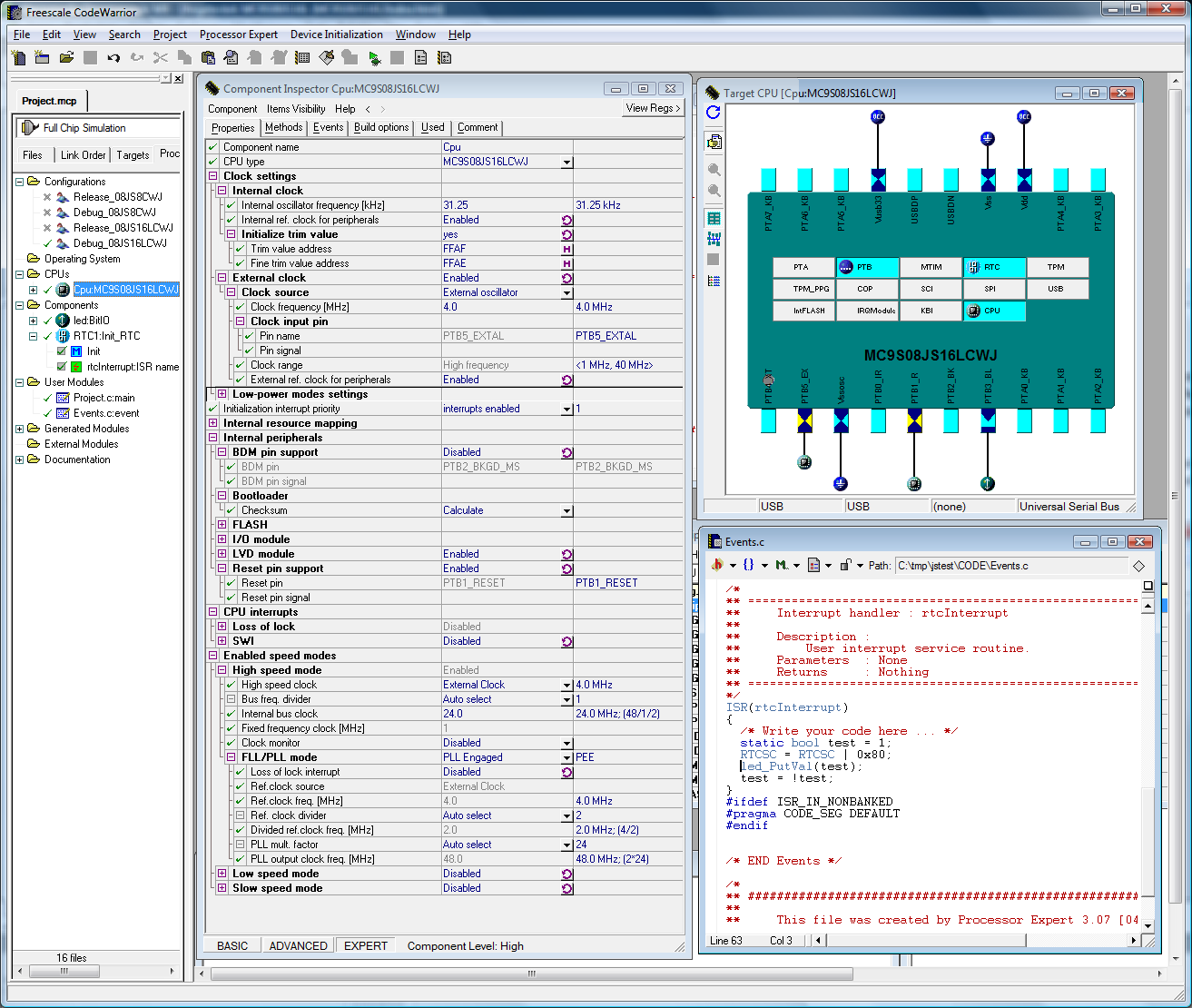The height and width of the screenshot is (1008, 1192).
Task: Expand the Low-power modes settings group
Action: [222, 394]
